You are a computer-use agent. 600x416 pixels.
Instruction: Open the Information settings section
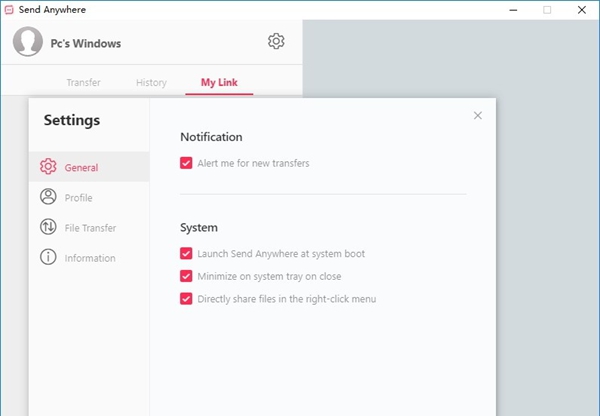tap(89, 257)
